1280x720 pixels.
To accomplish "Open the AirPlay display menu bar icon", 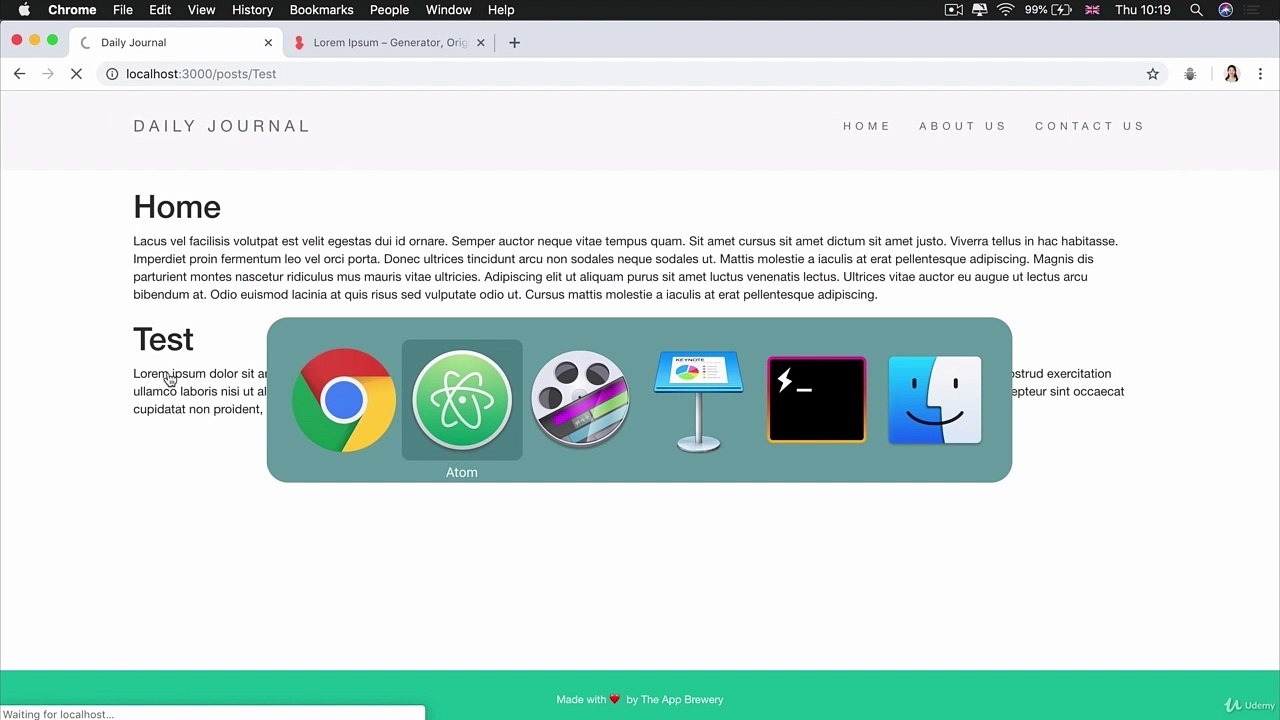I will coord(980,10).
